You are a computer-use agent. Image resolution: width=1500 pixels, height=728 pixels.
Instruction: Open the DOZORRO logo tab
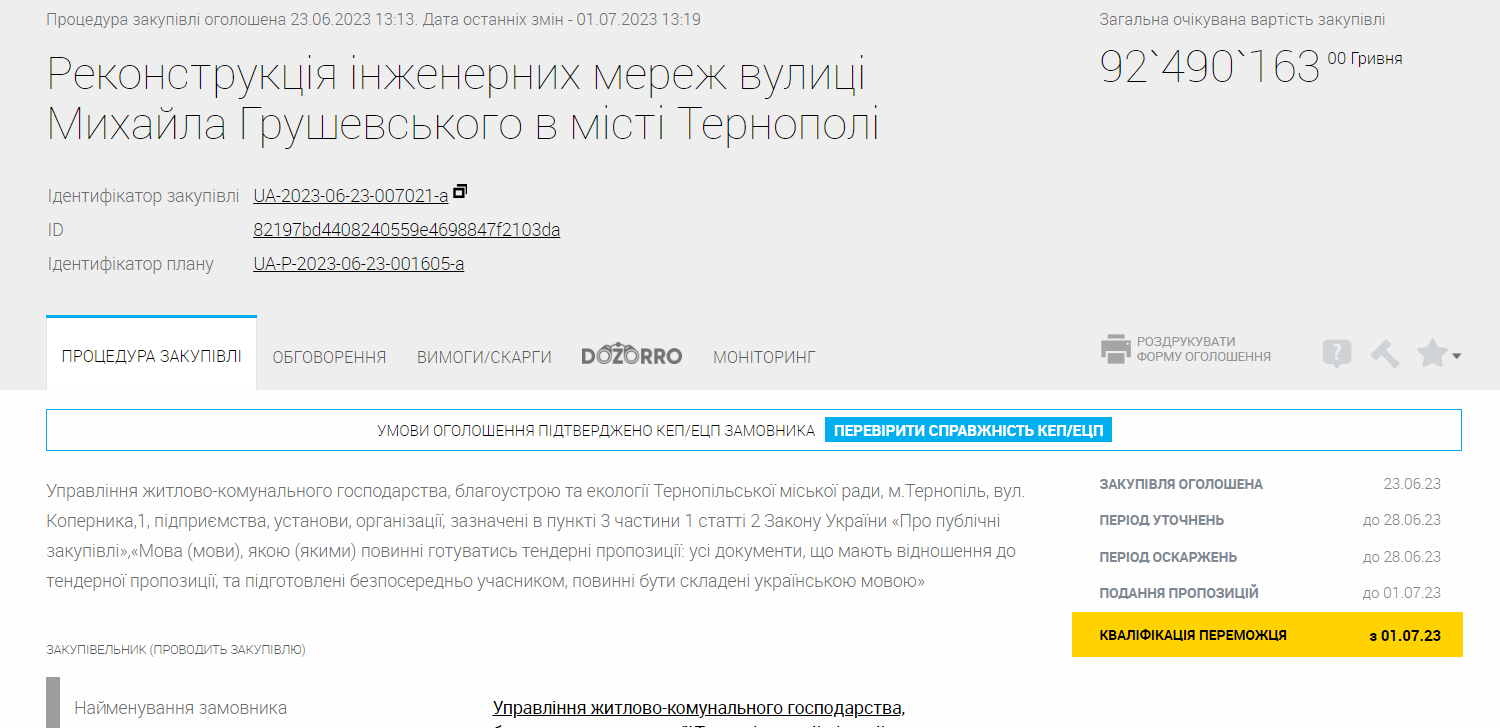[631, 356]
